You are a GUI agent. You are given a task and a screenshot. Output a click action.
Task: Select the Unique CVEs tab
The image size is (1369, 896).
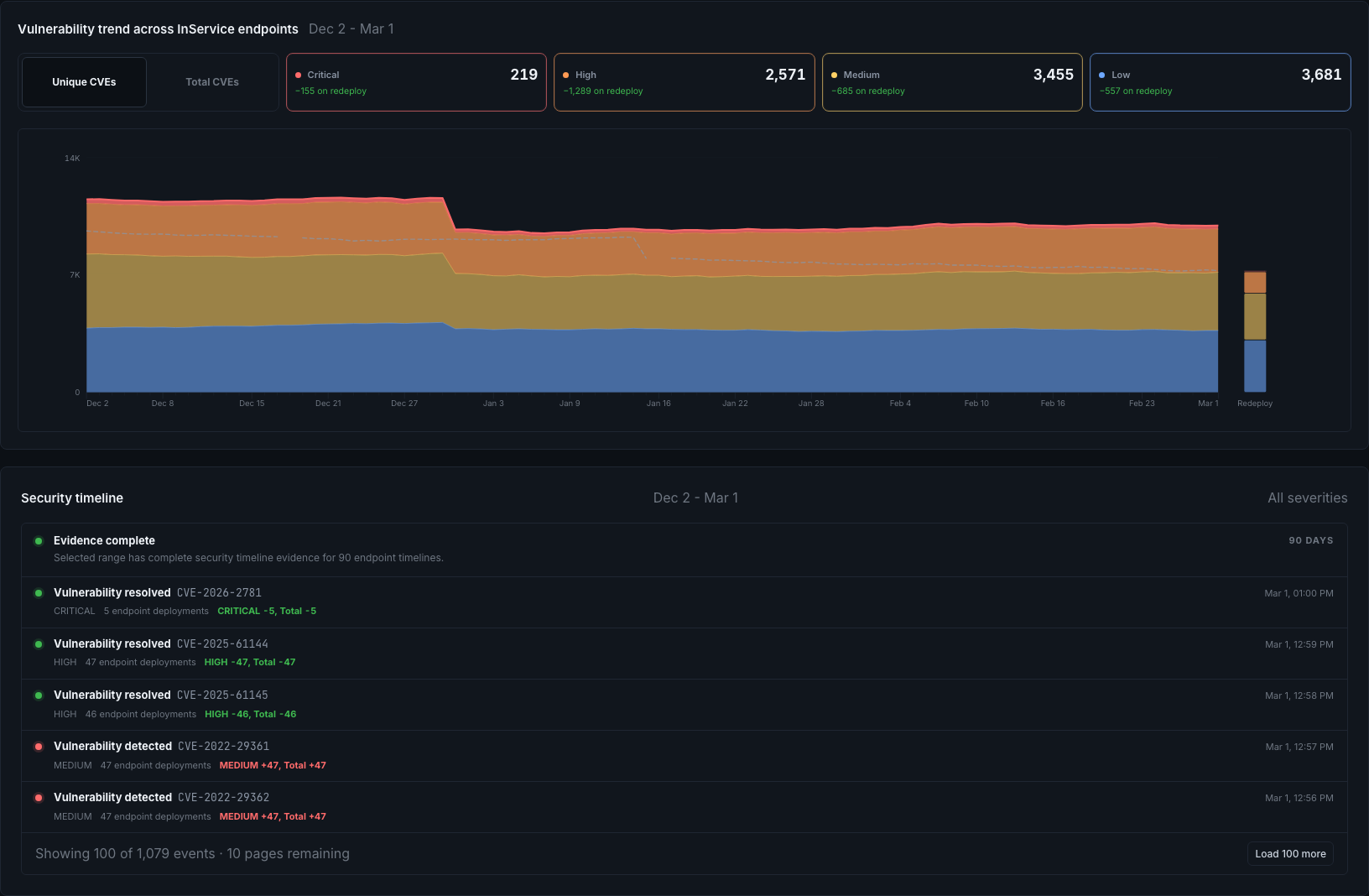pos(84,82)
